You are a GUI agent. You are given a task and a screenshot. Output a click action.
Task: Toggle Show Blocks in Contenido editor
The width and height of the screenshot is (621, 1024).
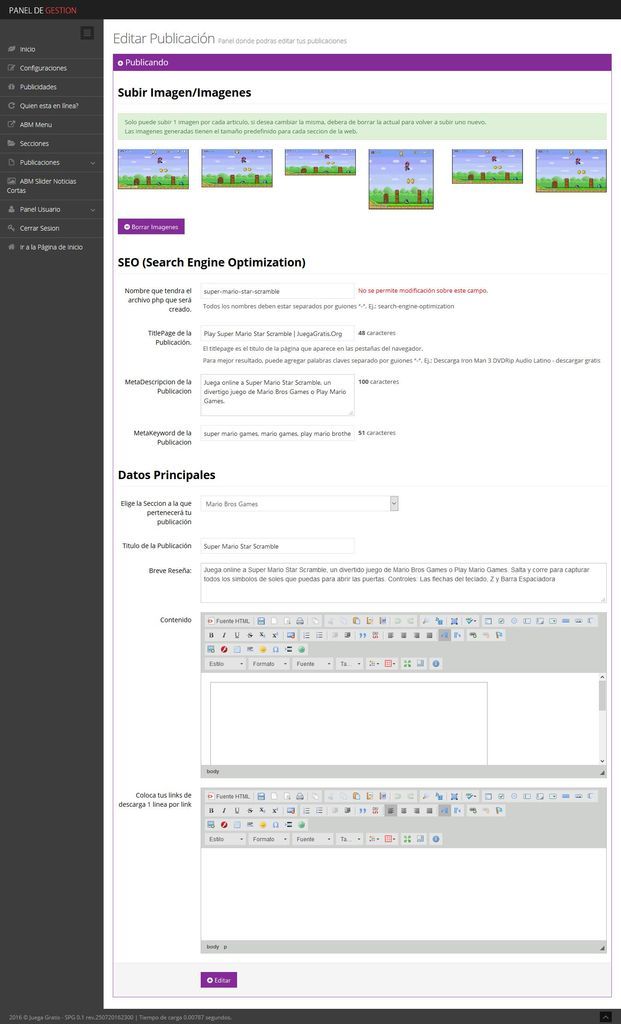[x=421, y=664]
